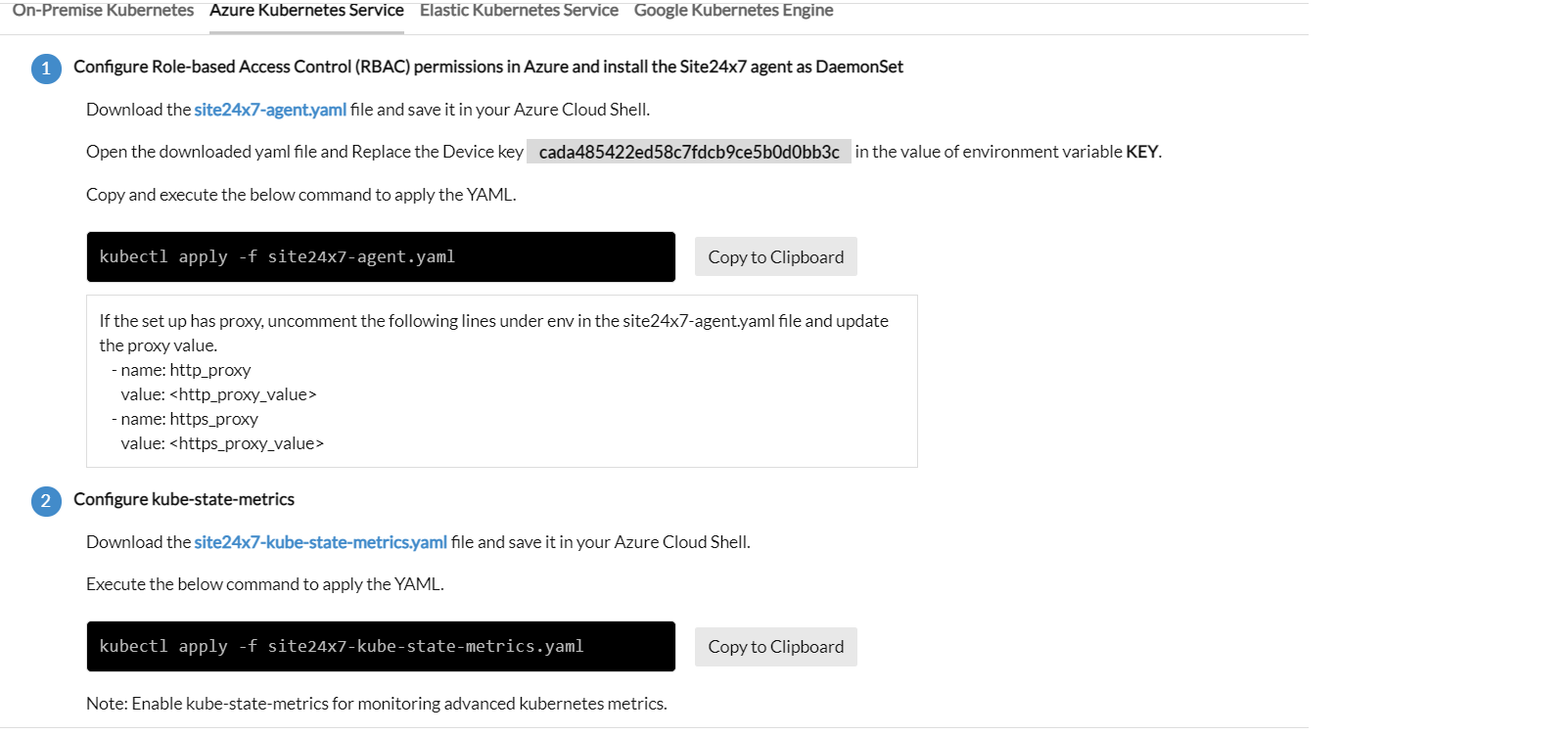Image resolution: width=1568 pixels, height=735 pixels.
Task: Click the Configure Role-based Access Control heading
Action: (x=488, y=67)
